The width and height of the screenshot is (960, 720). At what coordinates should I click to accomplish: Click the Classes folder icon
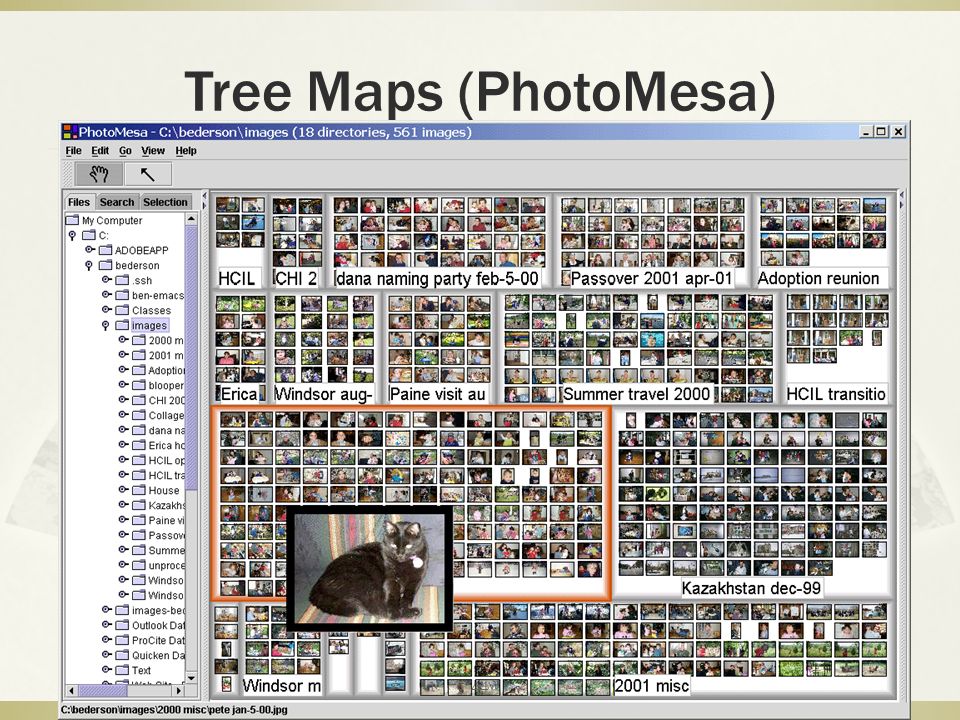122,310
